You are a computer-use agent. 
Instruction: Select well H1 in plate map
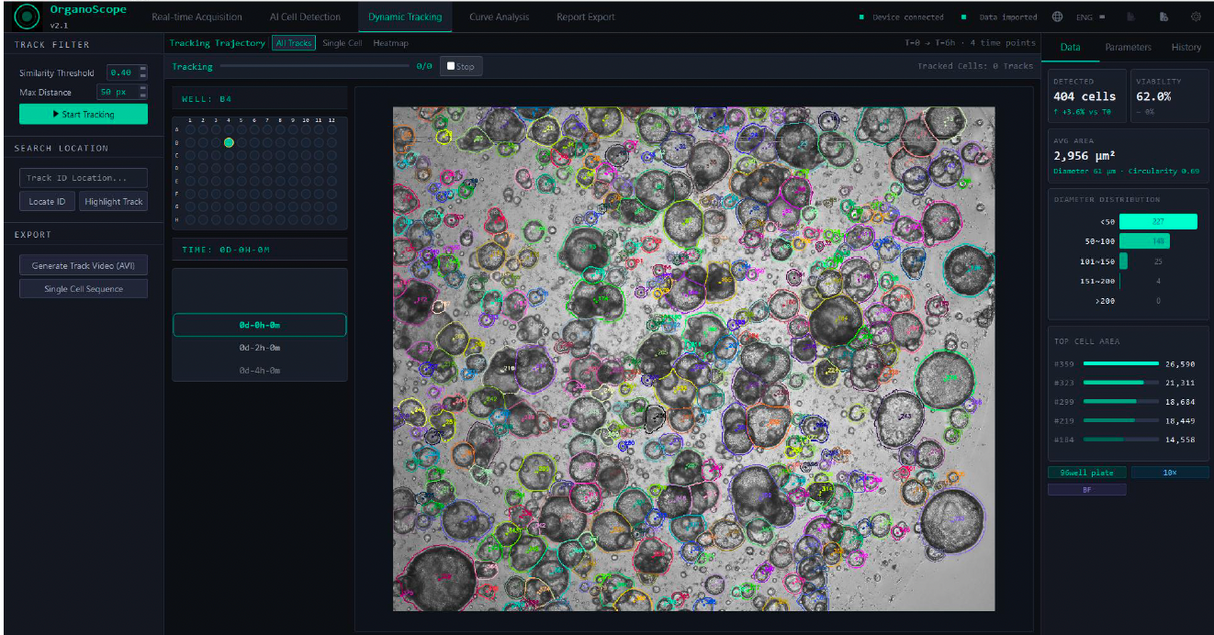pos(190,220)
